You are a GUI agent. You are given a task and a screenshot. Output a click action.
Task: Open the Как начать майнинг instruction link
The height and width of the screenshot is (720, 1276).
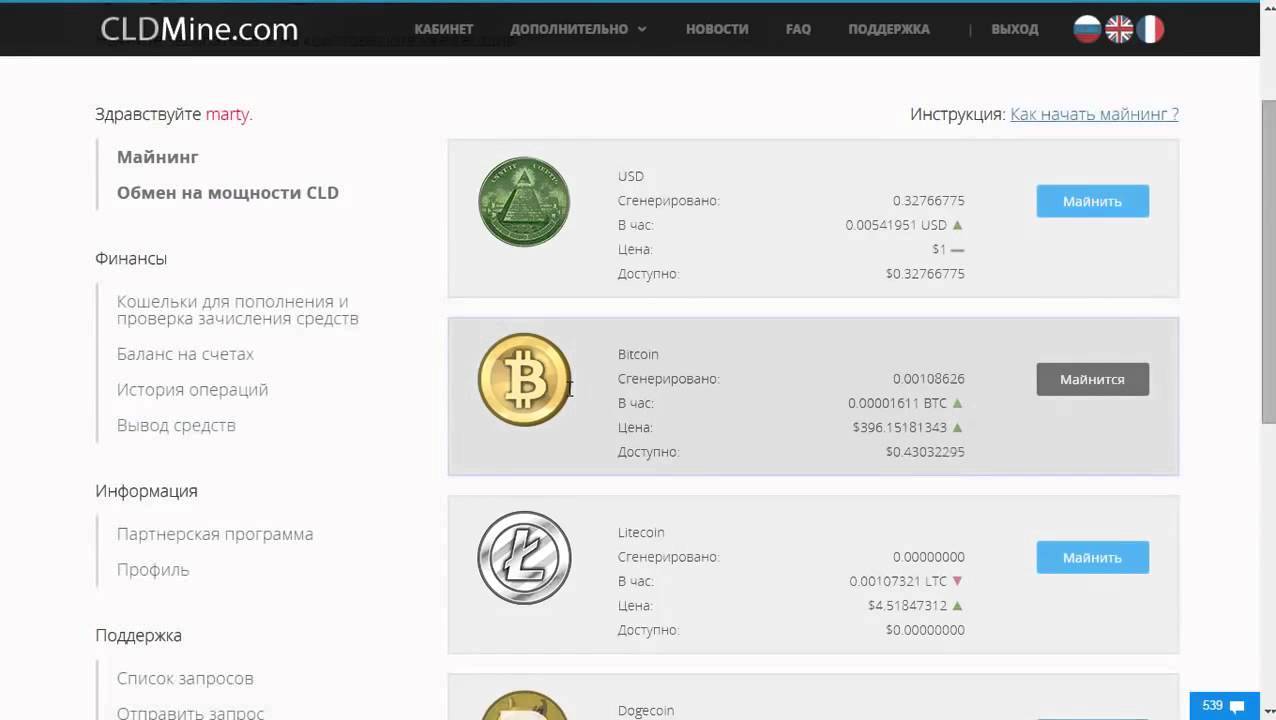coord(1094,114)
